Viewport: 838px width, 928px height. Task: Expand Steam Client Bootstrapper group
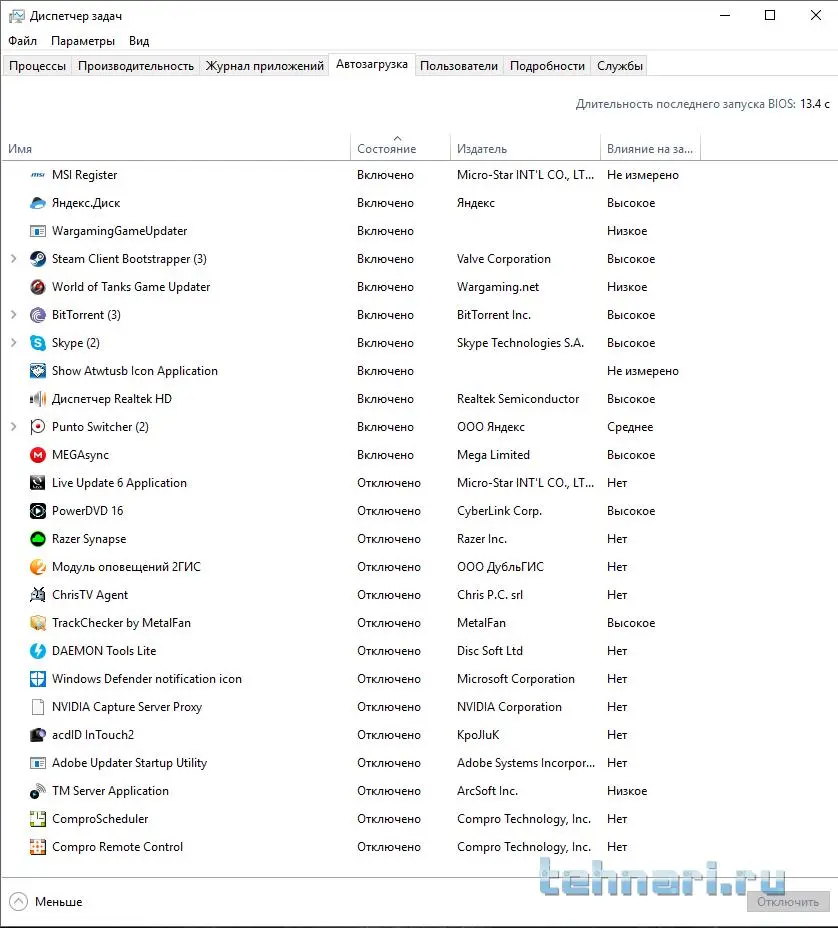pos(14,259)
